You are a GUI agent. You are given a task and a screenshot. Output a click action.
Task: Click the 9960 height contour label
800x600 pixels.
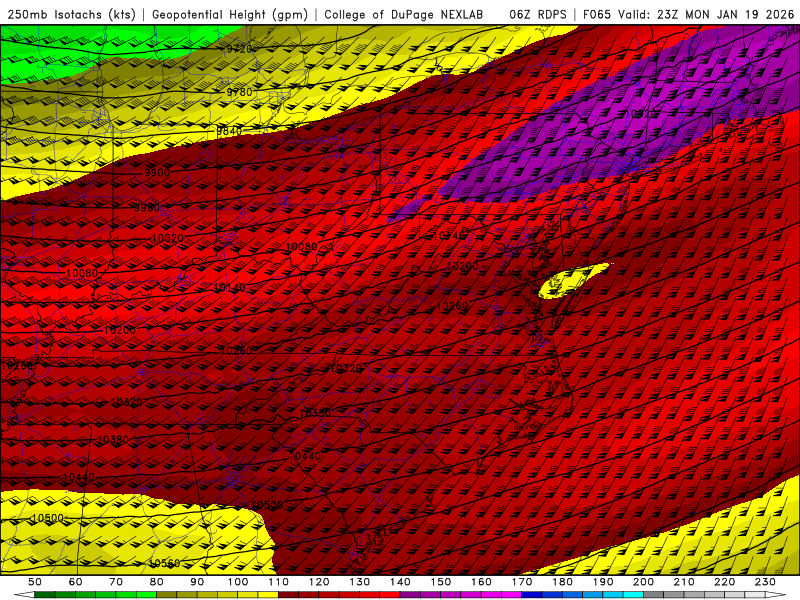pyautogui.click(x=147, y=208)
